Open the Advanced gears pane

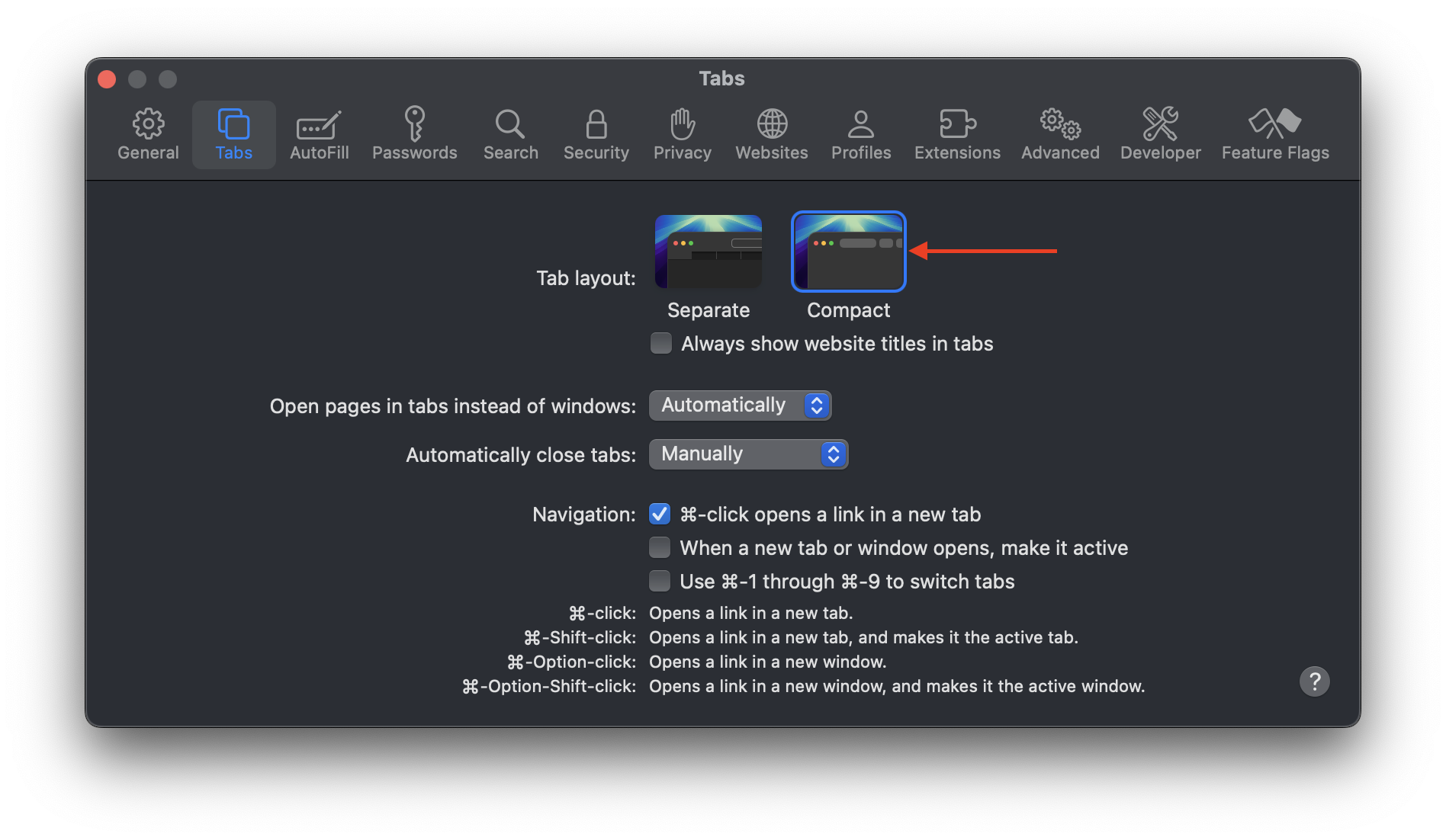[x=1060, y=134]
